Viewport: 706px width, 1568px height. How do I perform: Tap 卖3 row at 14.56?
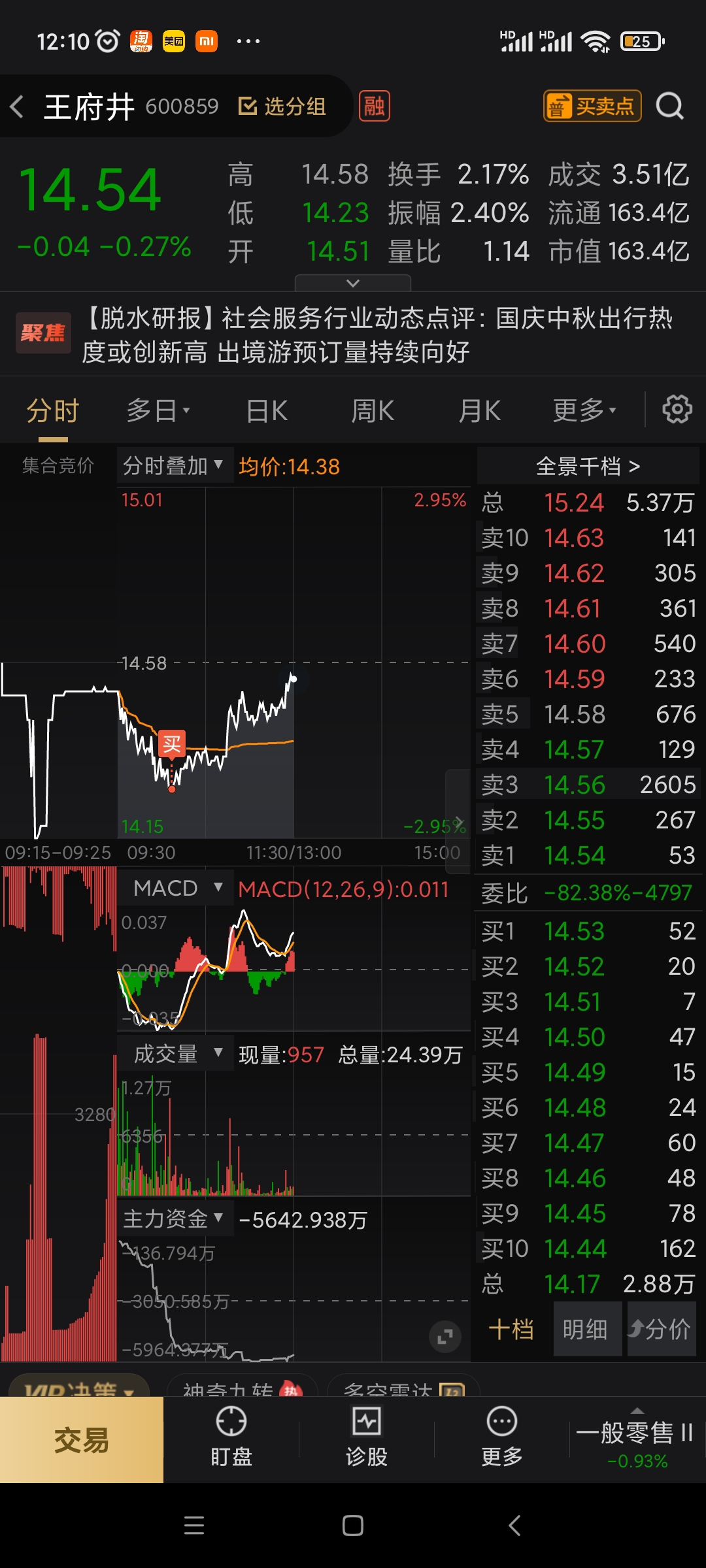(588, 785)
